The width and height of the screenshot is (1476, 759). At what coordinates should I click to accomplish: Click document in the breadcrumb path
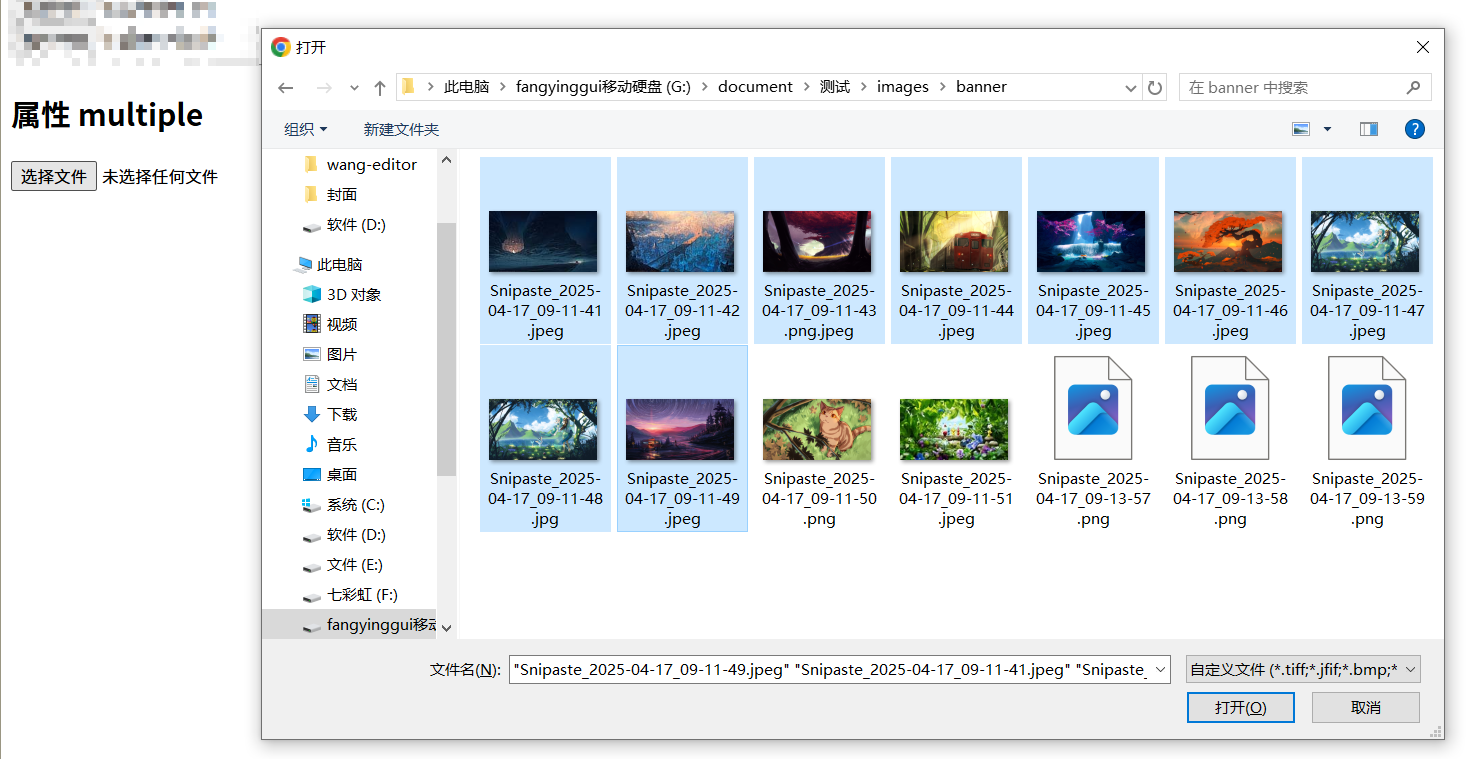(755, 87)
